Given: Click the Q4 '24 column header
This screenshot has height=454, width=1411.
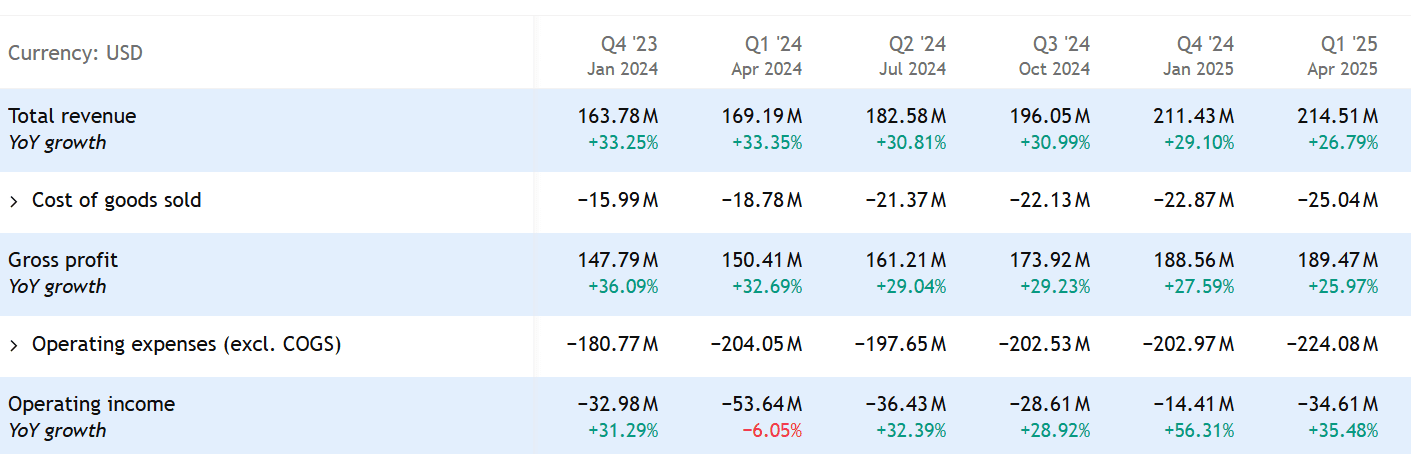Looking at the screenshot, I should pyautogui.click(x=1205, y=45).
